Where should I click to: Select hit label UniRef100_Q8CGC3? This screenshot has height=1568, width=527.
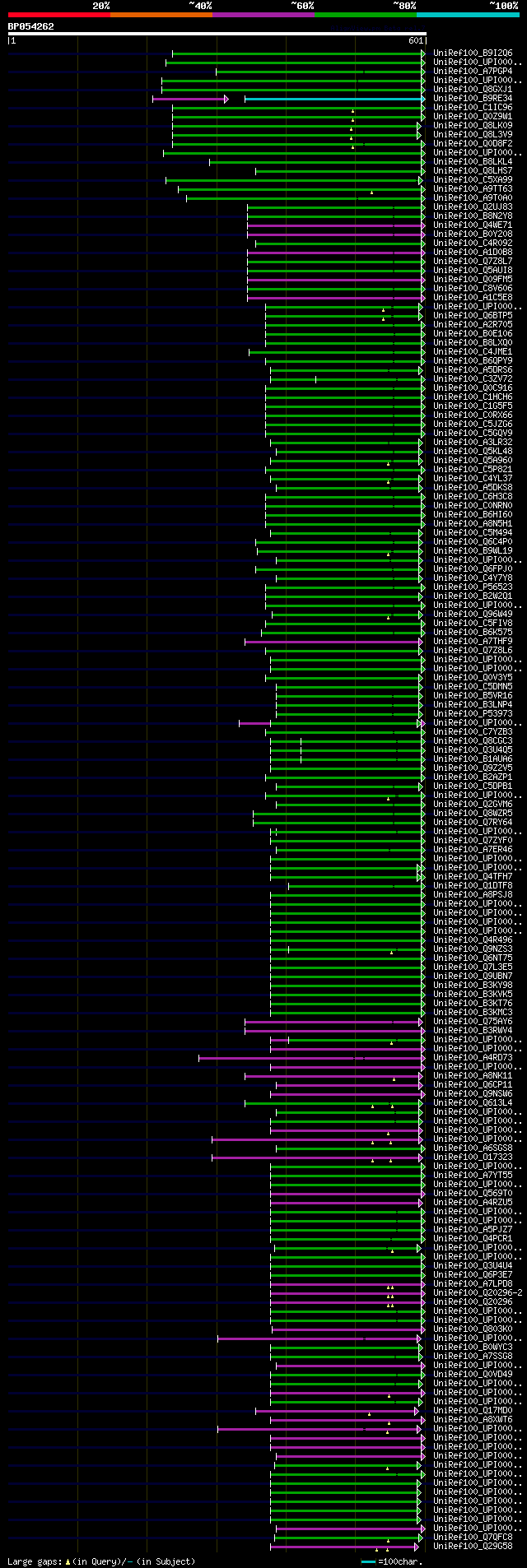[473, 740]
